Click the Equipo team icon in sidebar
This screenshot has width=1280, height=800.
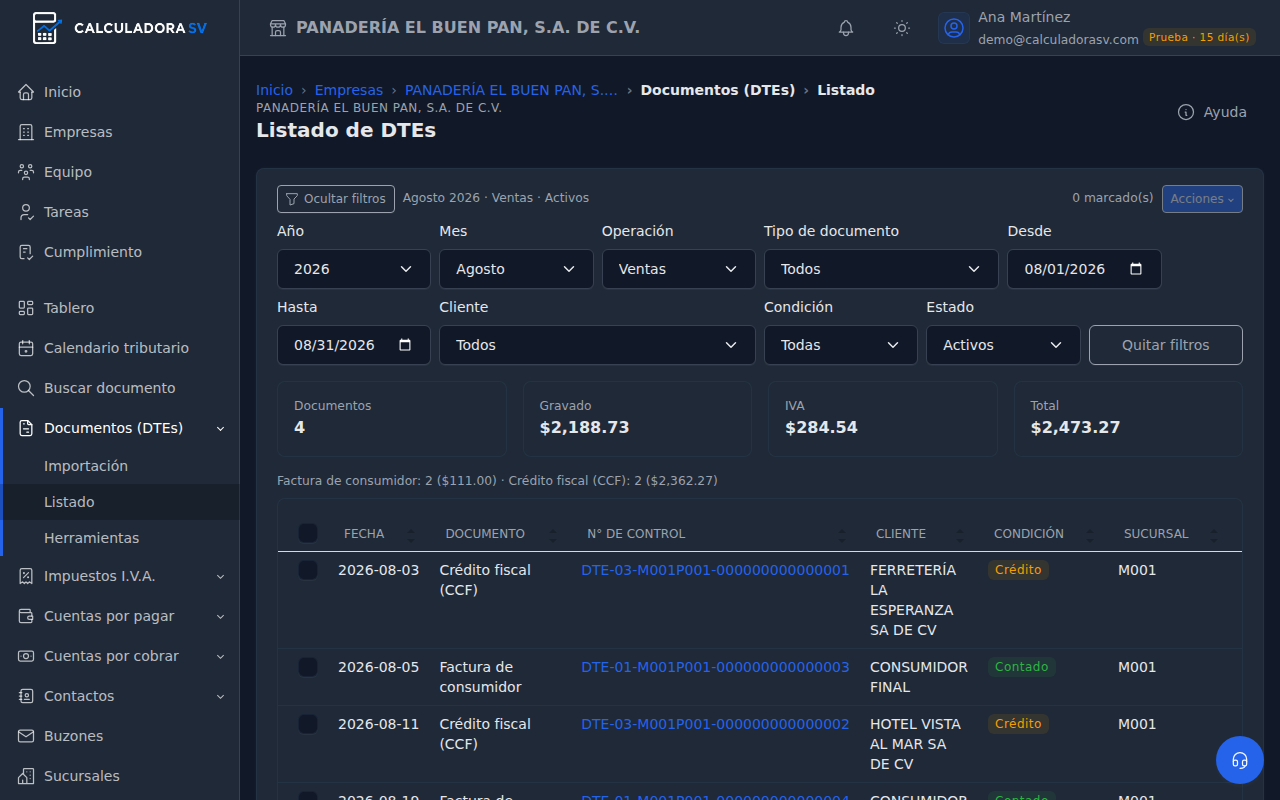click(26, 172)
